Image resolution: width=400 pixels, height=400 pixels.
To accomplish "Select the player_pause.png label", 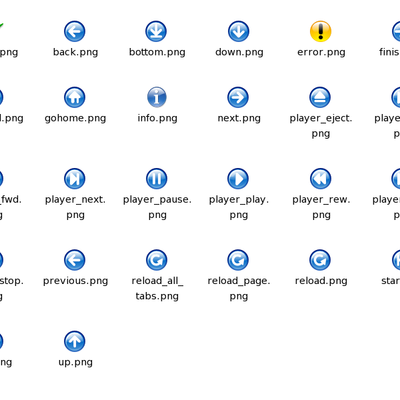I will coord(157,207).
